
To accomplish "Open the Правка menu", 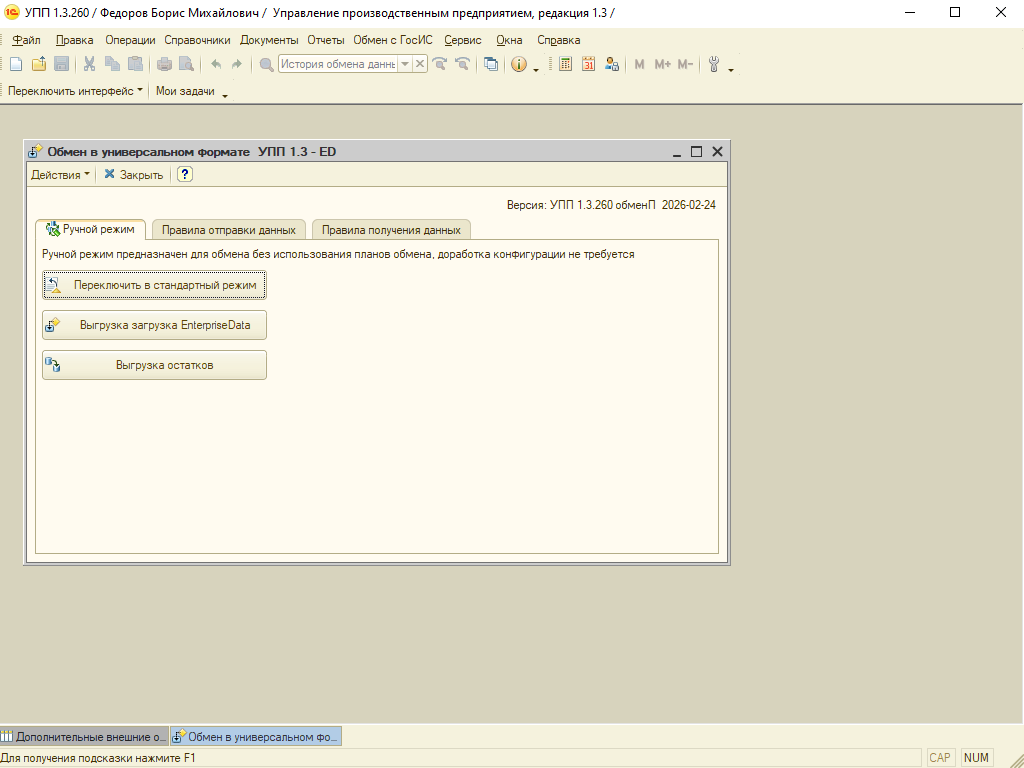I will (74, 40).
